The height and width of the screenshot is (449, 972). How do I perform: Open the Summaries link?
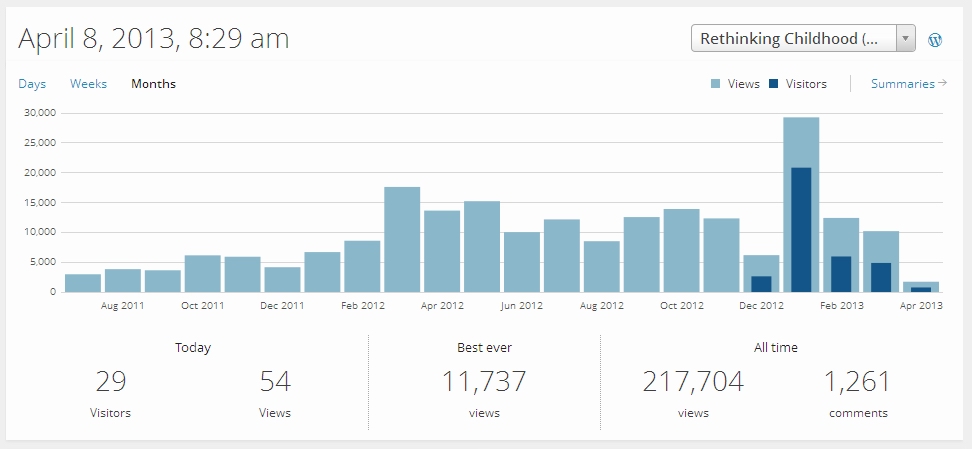point(902,84)
